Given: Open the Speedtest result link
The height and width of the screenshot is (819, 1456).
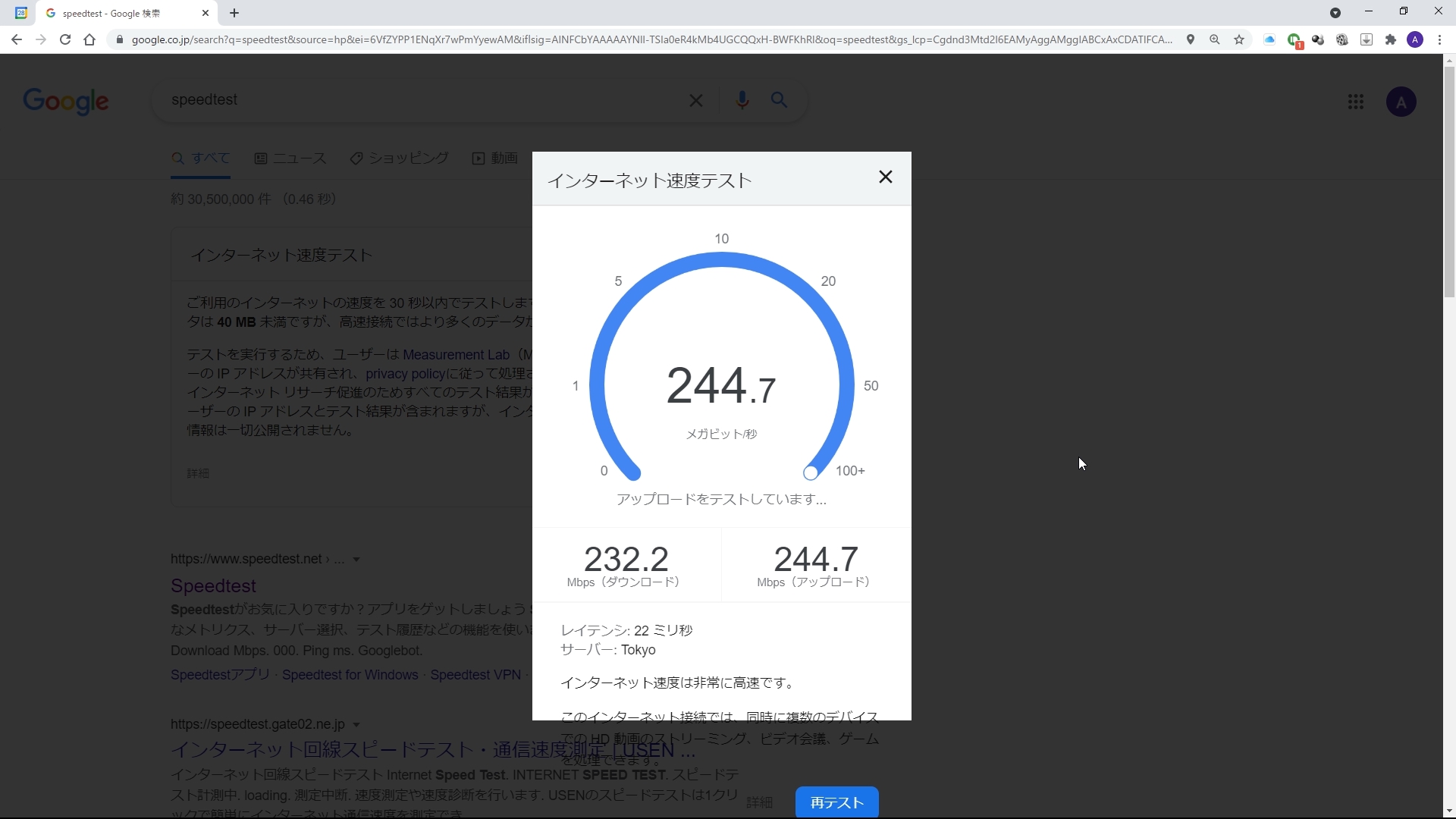Looking at the screenshot, I should pyautogui.click(x=213, y=586).
